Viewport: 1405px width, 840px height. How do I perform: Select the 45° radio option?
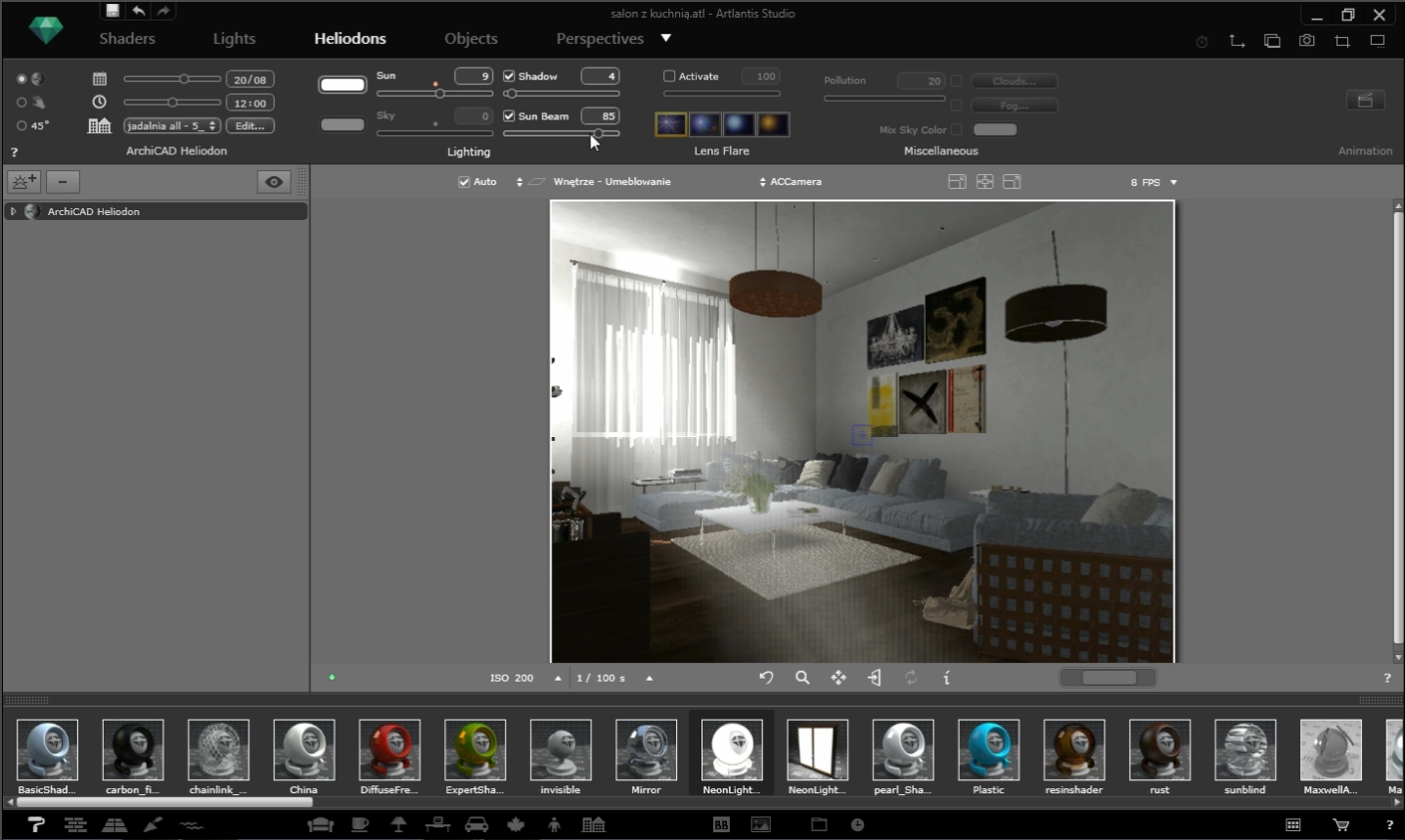coord(22,125)
